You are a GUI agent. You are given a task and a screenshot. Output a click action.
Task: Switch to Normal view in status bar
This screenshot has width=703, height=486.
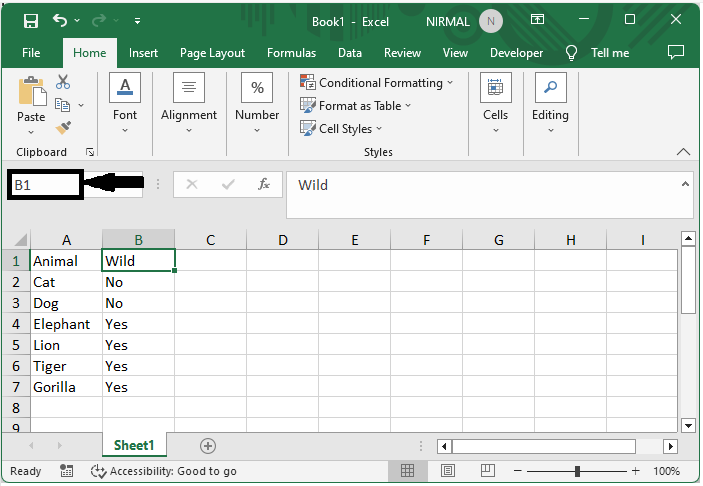click(x=408, y=471)
